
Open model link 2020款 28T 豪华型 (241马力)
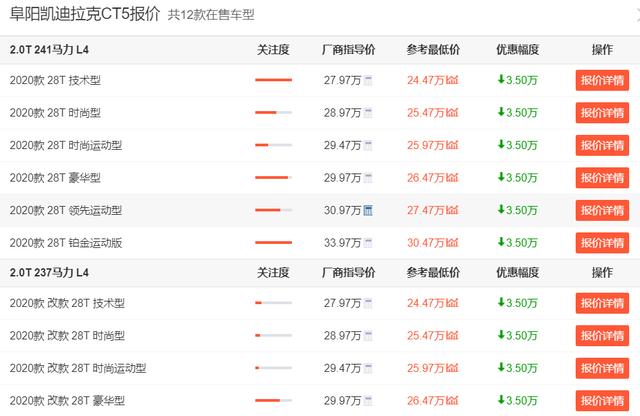(55, 178)
